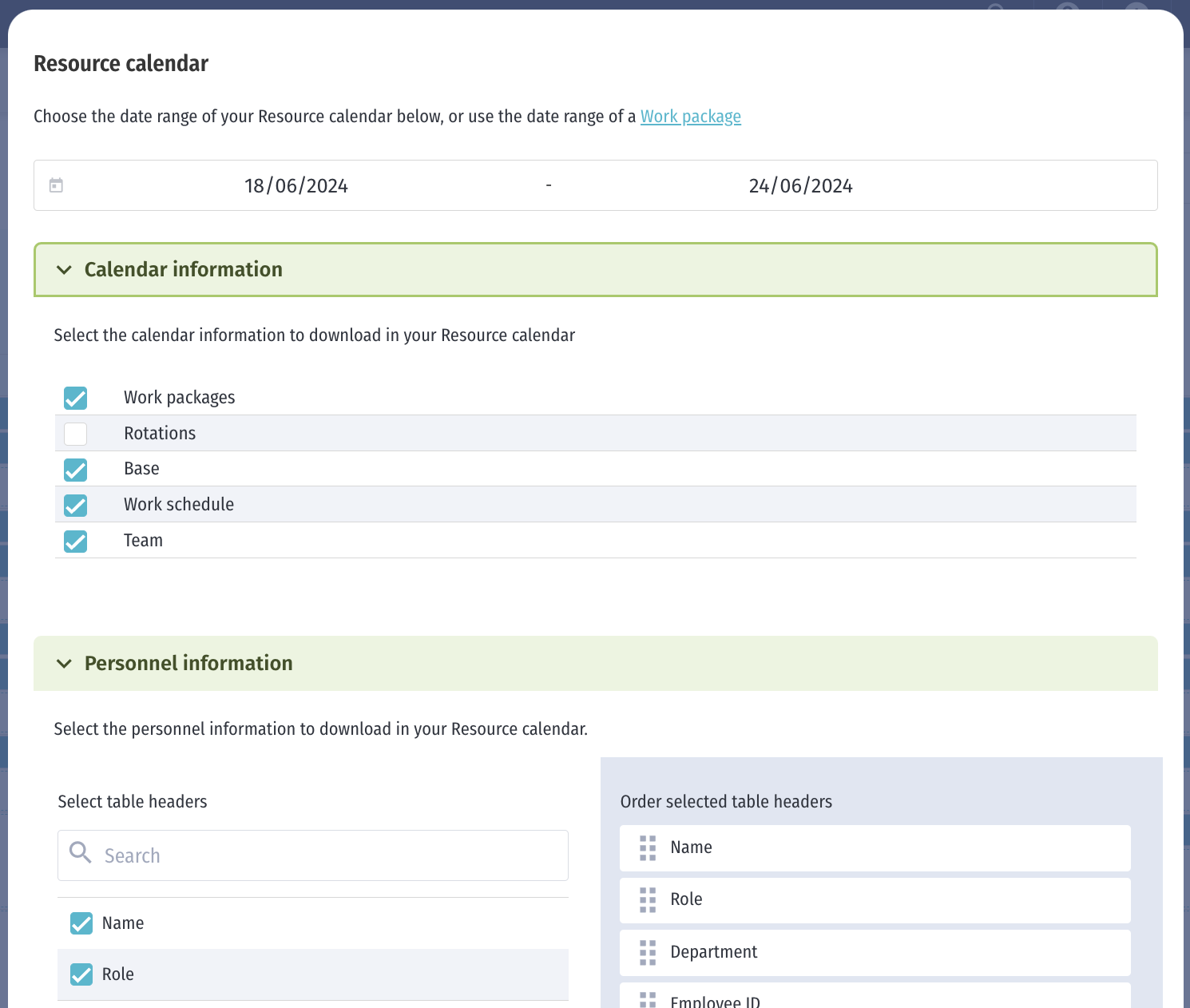The image size is (1190, 1008).
Task: Uncheck the Name table header checkbox
Action: point(81,923)
